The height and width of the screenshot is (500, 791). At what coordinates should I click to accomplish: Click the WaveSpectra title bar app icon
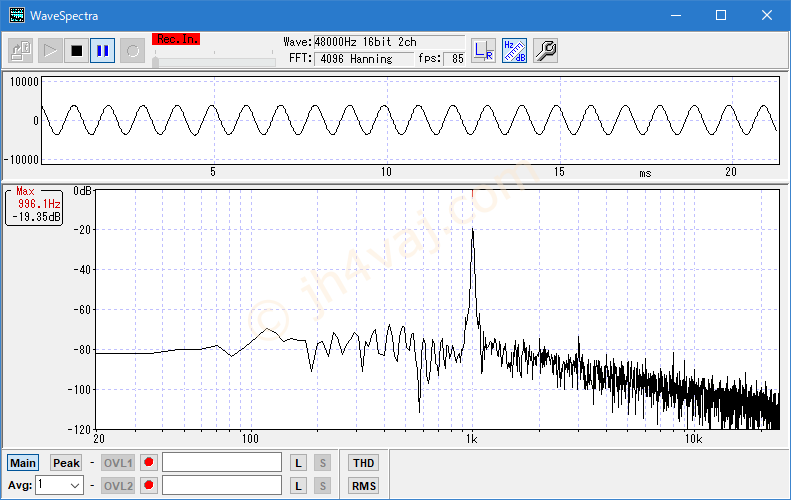click(17, 15)
